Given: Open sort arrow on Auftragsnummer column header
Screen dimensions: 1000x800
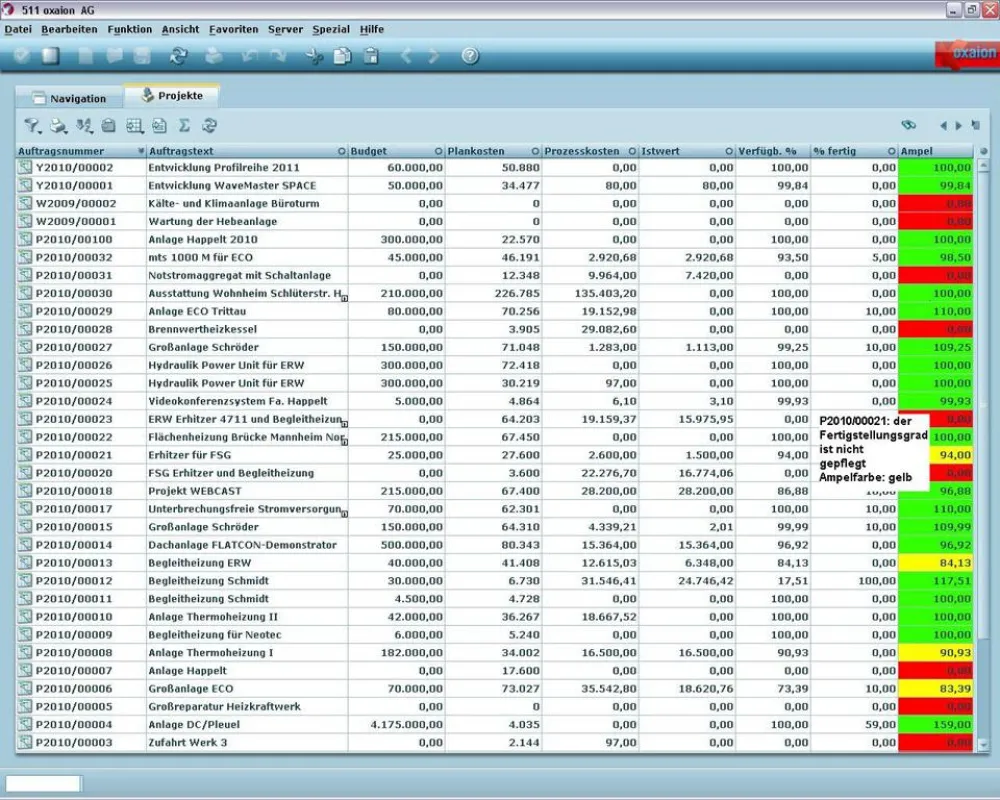Looking at the screenshot, I should click(x=141, y=151).
